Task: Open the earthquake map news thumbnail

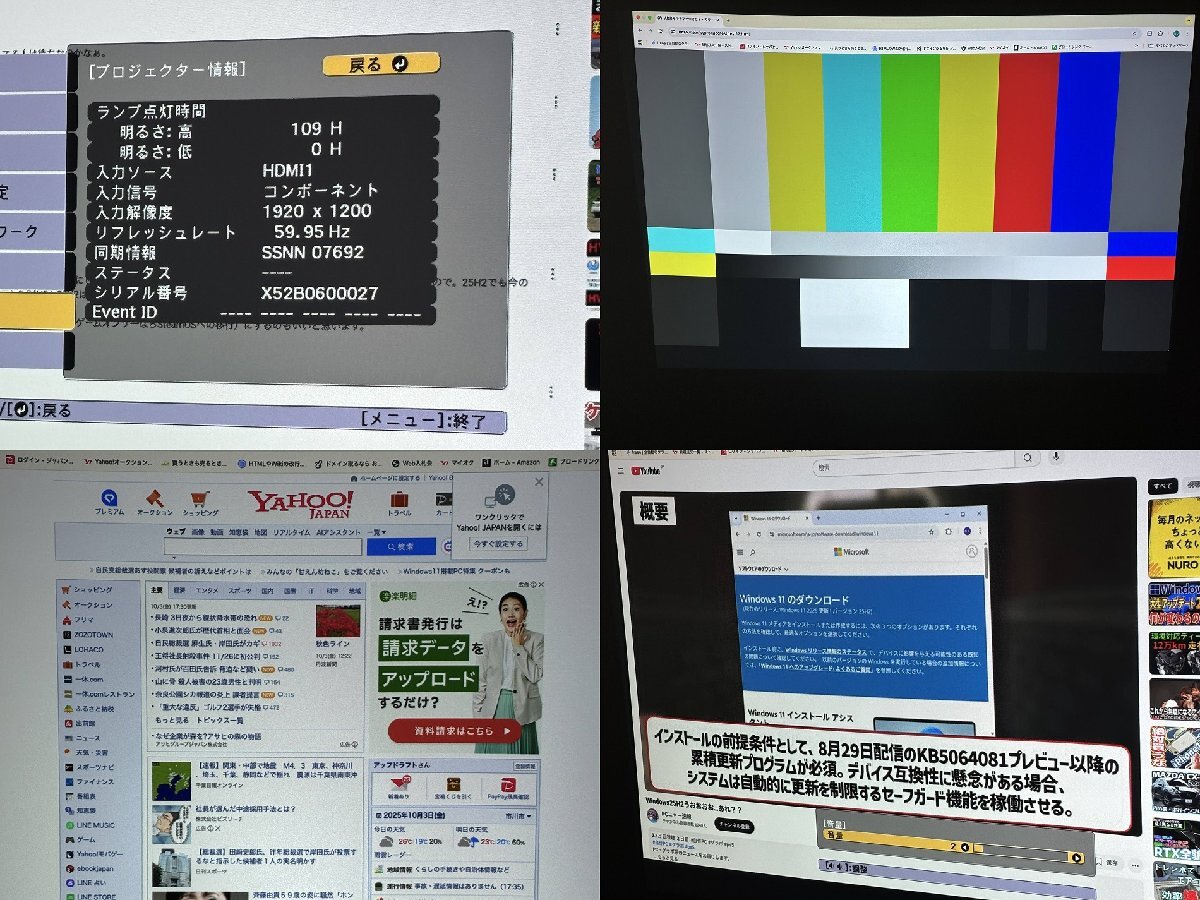Action: 171,780
